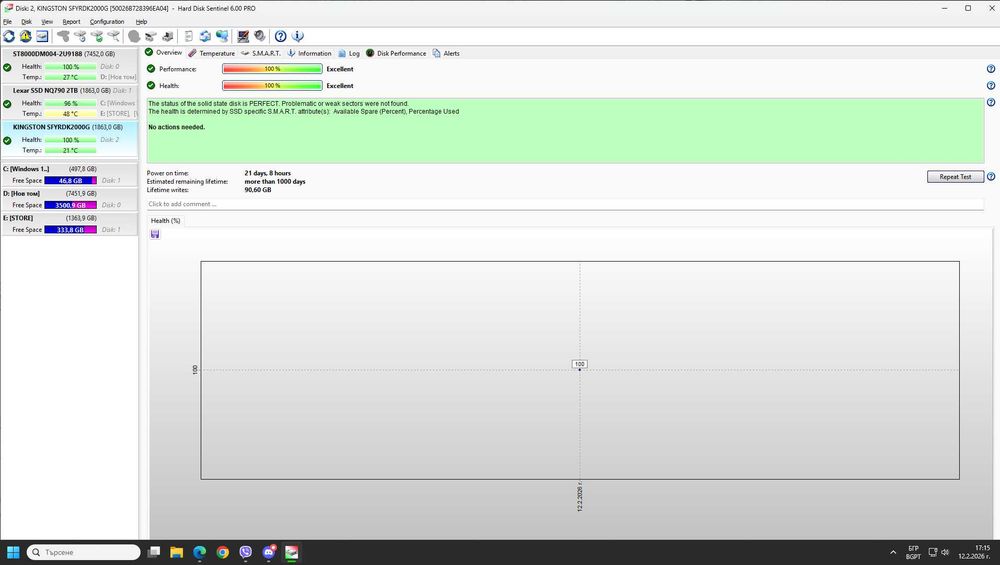The width and height of the screenshot is (1000, 565).
Task: Click the E: free space 333,8 GB bar
Action: (70, 230)
